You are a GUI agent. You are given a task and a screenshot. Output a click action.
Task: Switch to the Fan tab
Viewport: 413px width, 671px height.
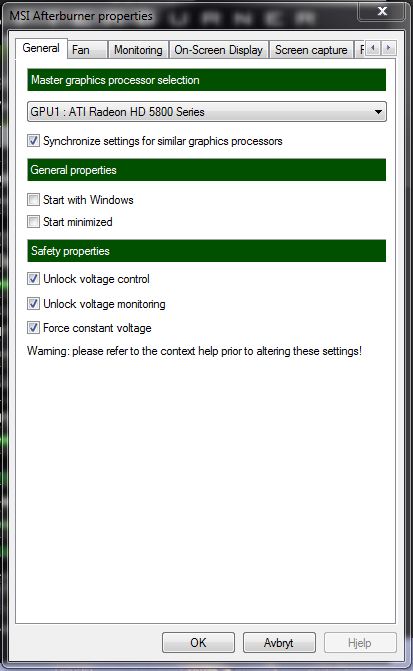pyautogui.click(x=87, y=50)
